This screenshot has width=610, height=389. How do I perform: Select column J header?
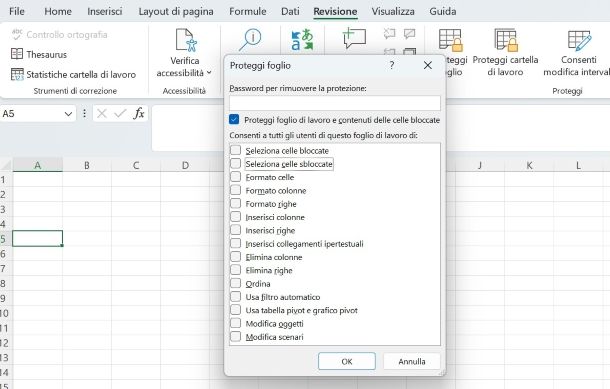pyautogui.click(x=480, y=165)
